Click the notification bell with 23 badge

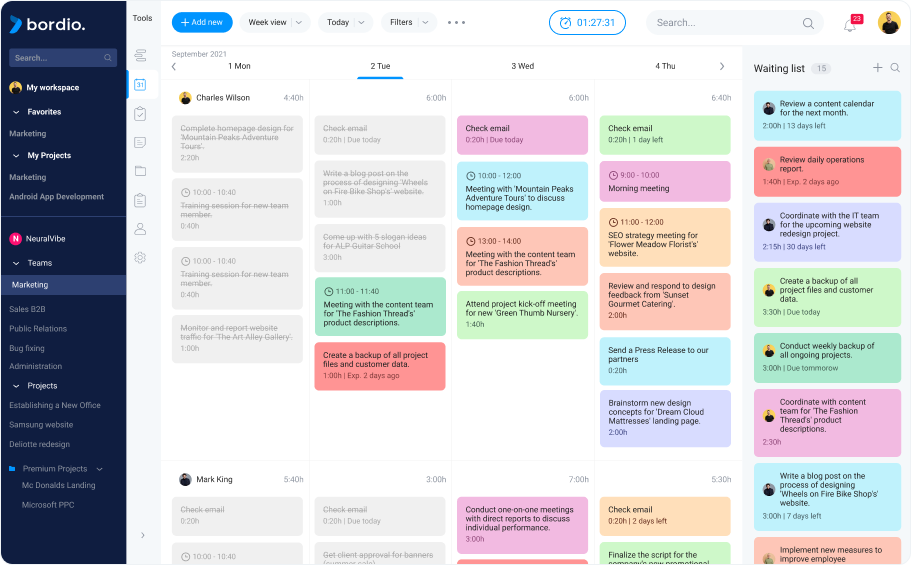click(x=851, y=23)
